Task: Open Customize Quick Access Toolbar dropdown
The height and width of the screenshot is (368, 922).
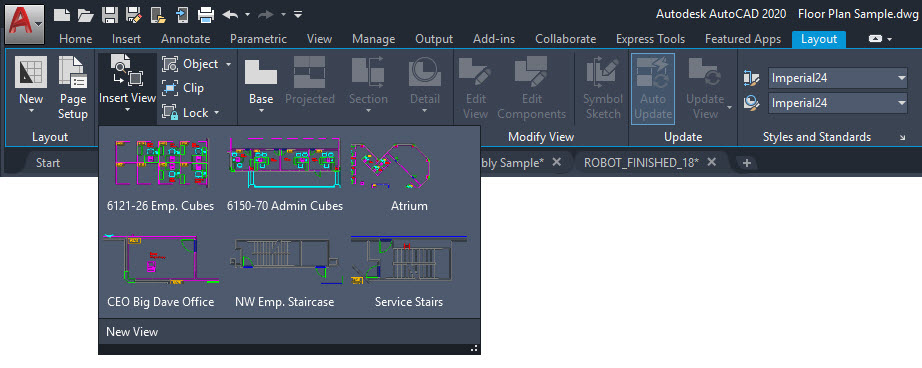Action: (298, 14)
